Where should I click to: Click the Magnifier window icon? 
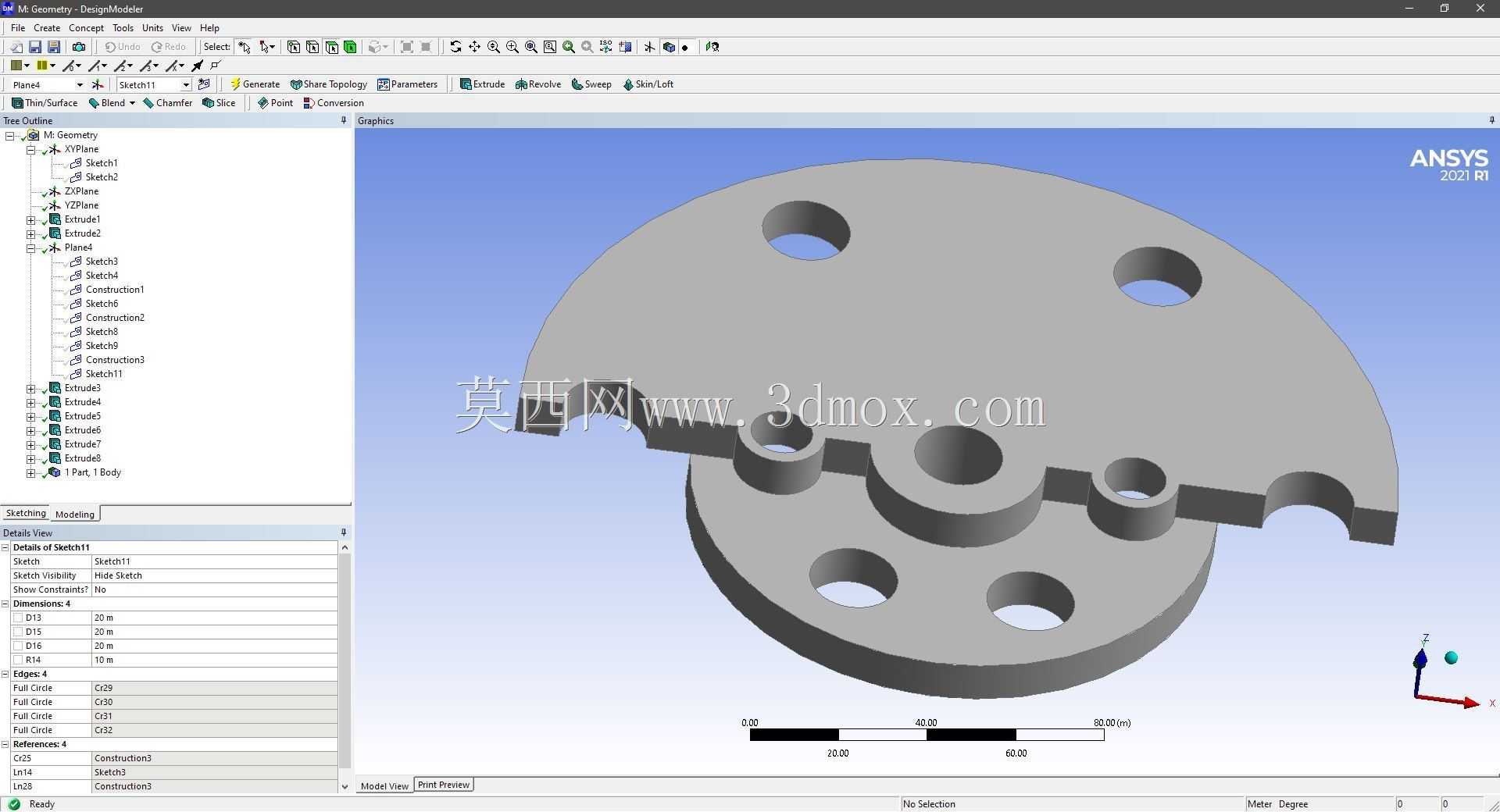550,47
